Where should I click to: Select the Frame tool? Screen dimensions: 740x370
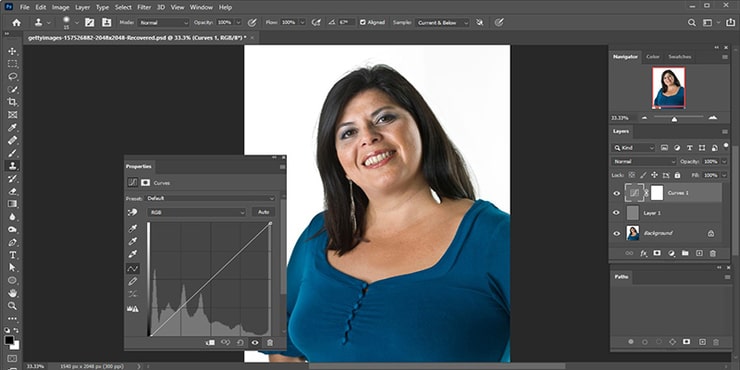(12, 115)
